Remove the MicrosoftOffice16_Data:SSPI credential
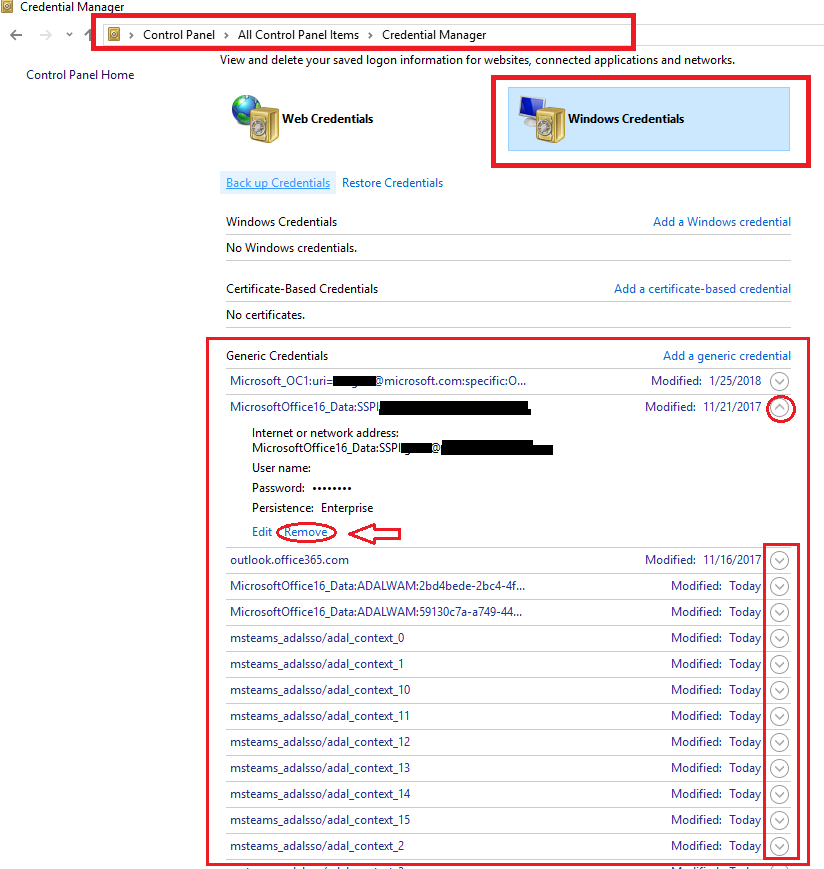Screen dimensions: 824x869 (306, 532)
